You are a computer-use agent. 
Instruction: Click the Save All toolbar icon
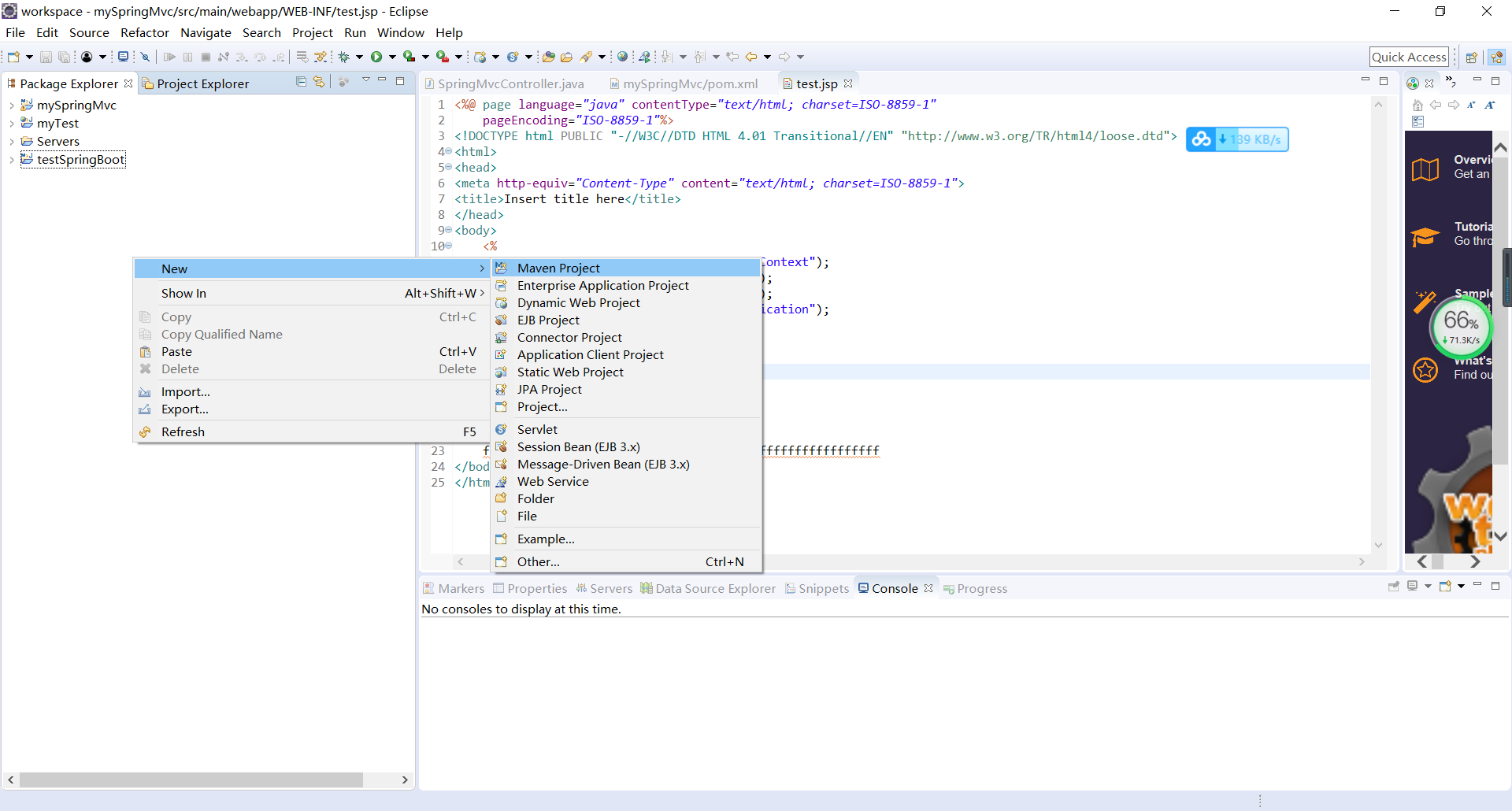(x=64, y=57)
